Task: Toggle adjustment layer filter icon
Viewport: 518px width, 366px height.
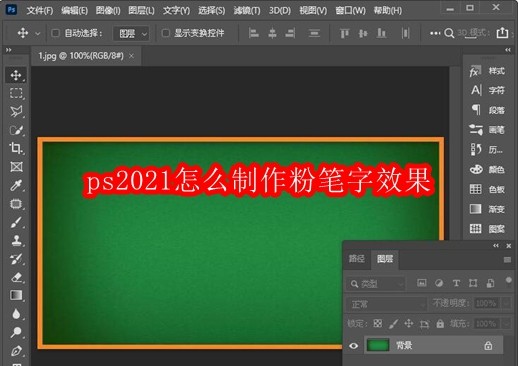Action: (x=439, y=283)
